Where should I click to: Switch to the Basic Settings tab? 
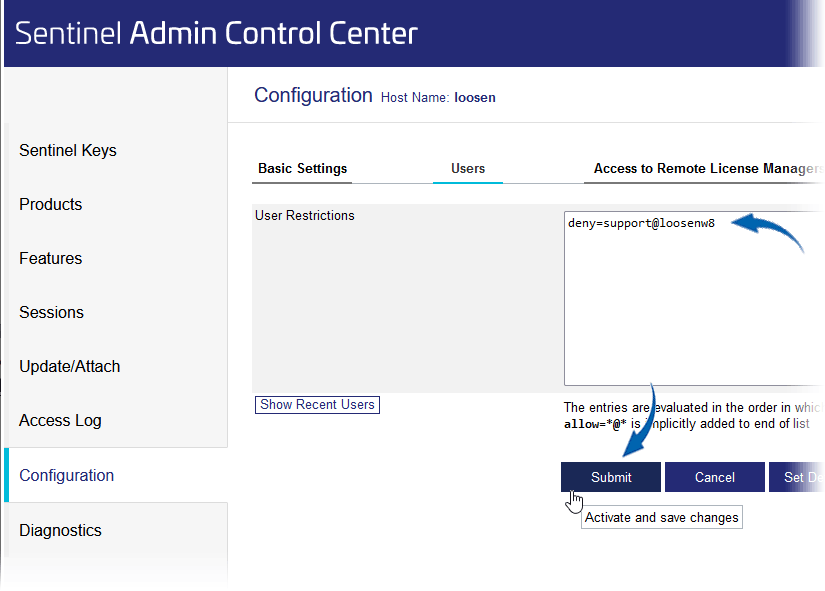click(x=302, y=168)
